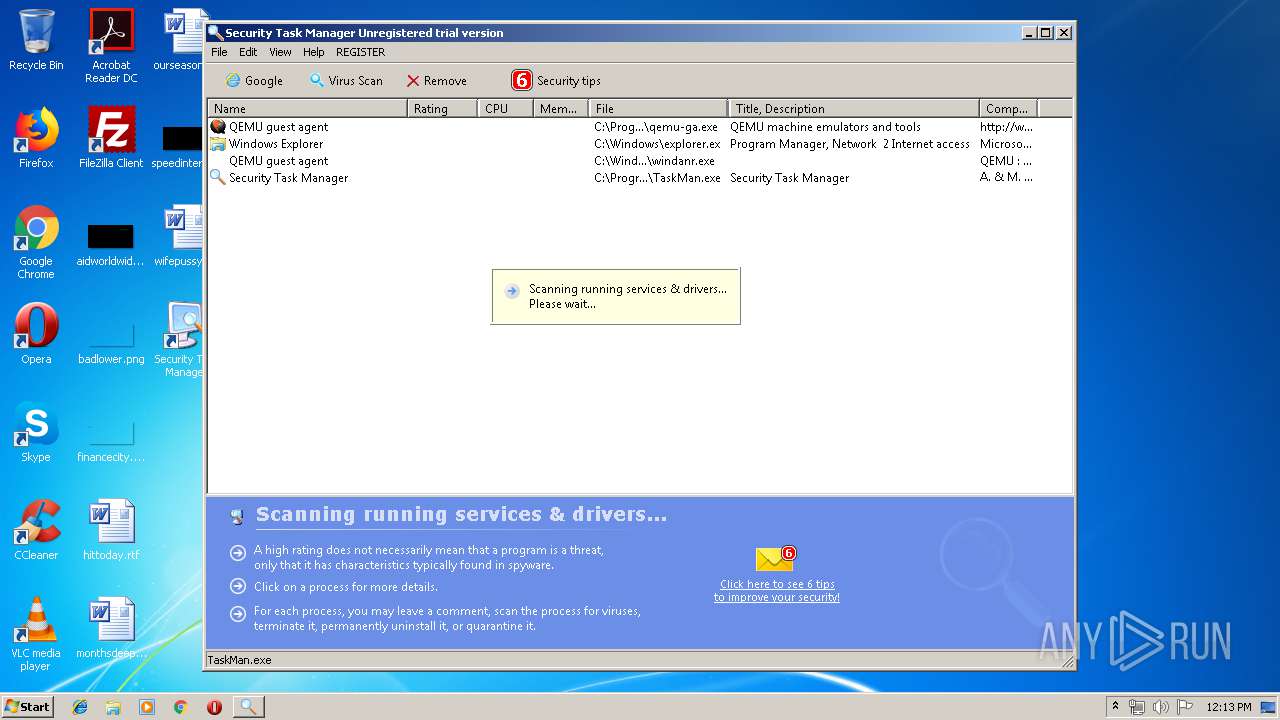Click Security Task Manager taskbar button
The height and width of the screenshot is (720, 1280).
[248, 707]
